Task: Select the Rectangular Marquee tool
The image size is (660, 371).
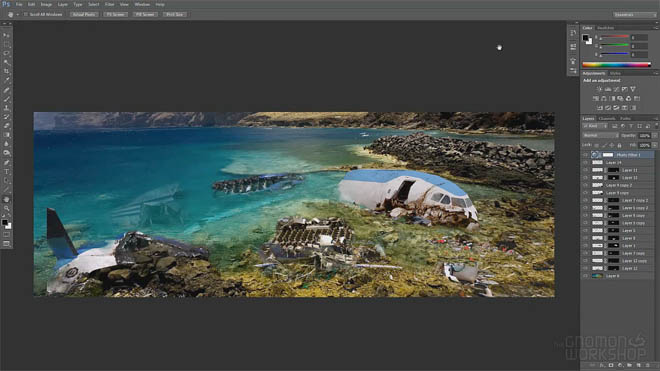Action: (x=6, y=44)
